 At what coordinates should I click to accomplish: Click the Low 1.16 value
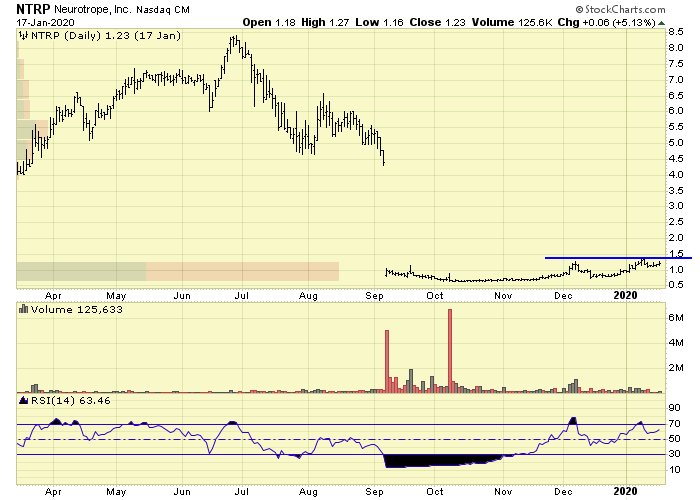379,22
